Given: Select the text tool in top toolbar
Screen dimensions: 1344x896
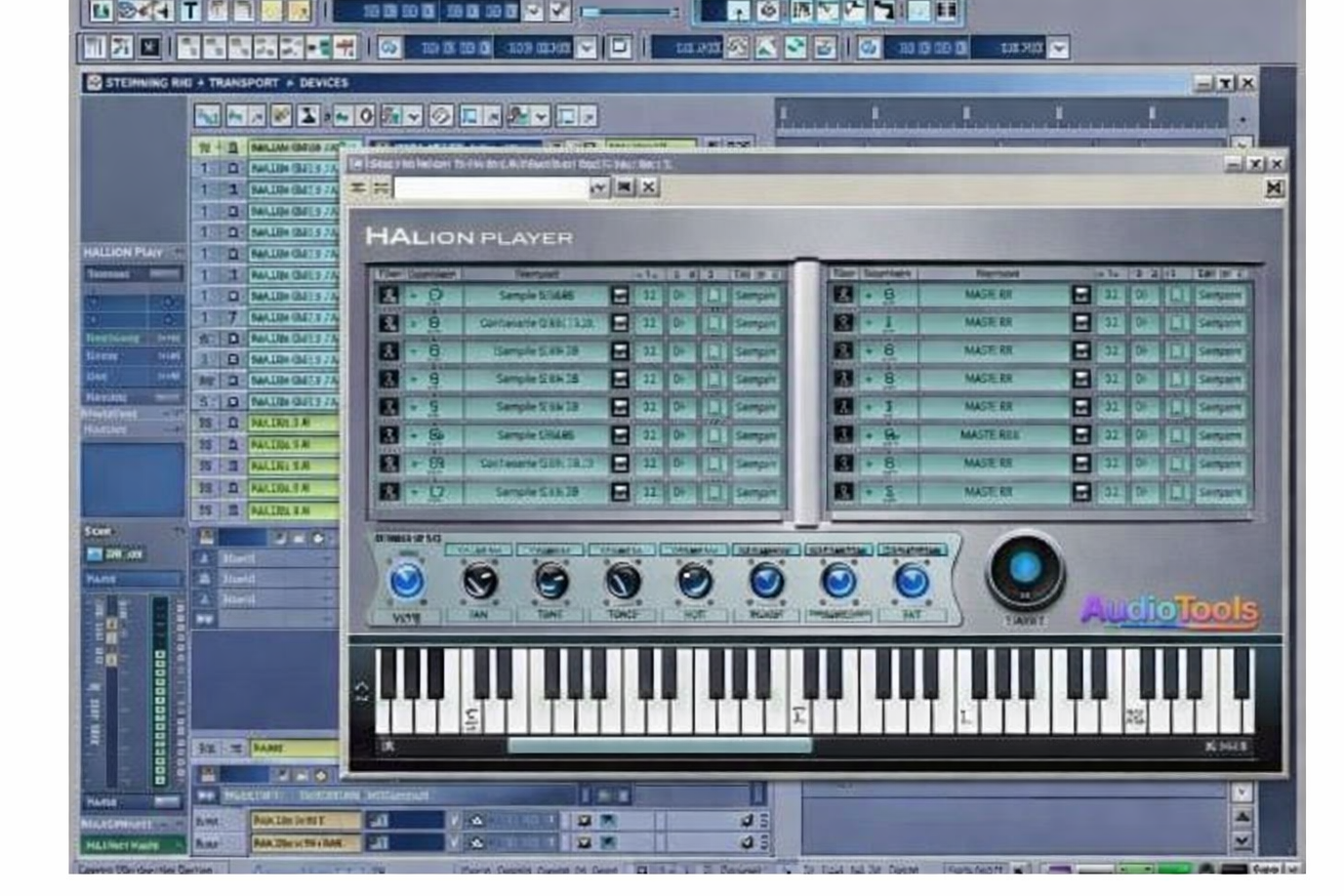Looking at the screenshot, I should coord(190,11).
